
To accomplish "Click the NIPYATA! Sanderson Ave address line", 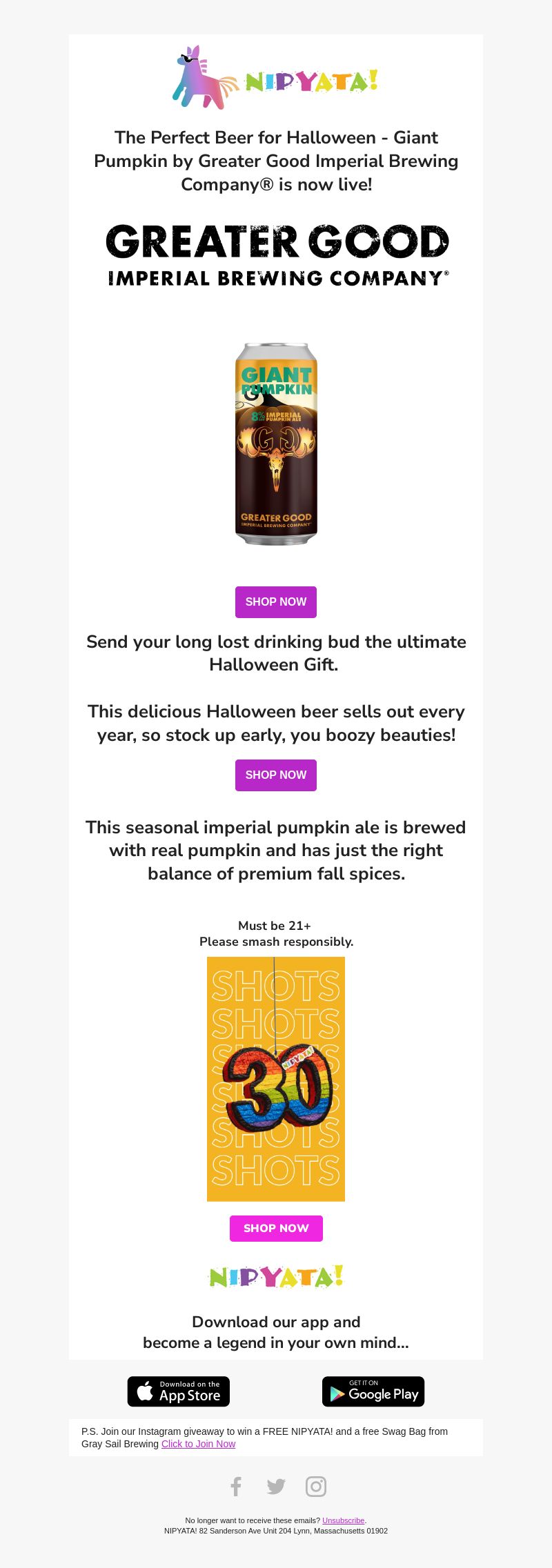I will (276, 1531).
